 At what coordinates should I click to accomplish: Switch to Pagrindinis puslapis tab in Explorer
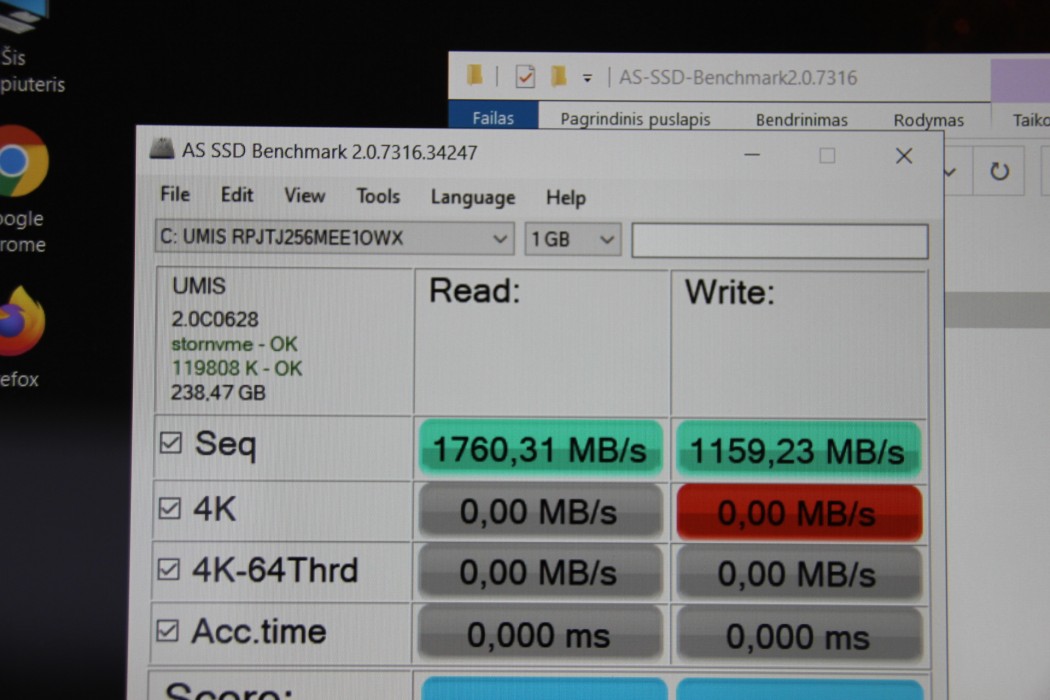point(635,119)
